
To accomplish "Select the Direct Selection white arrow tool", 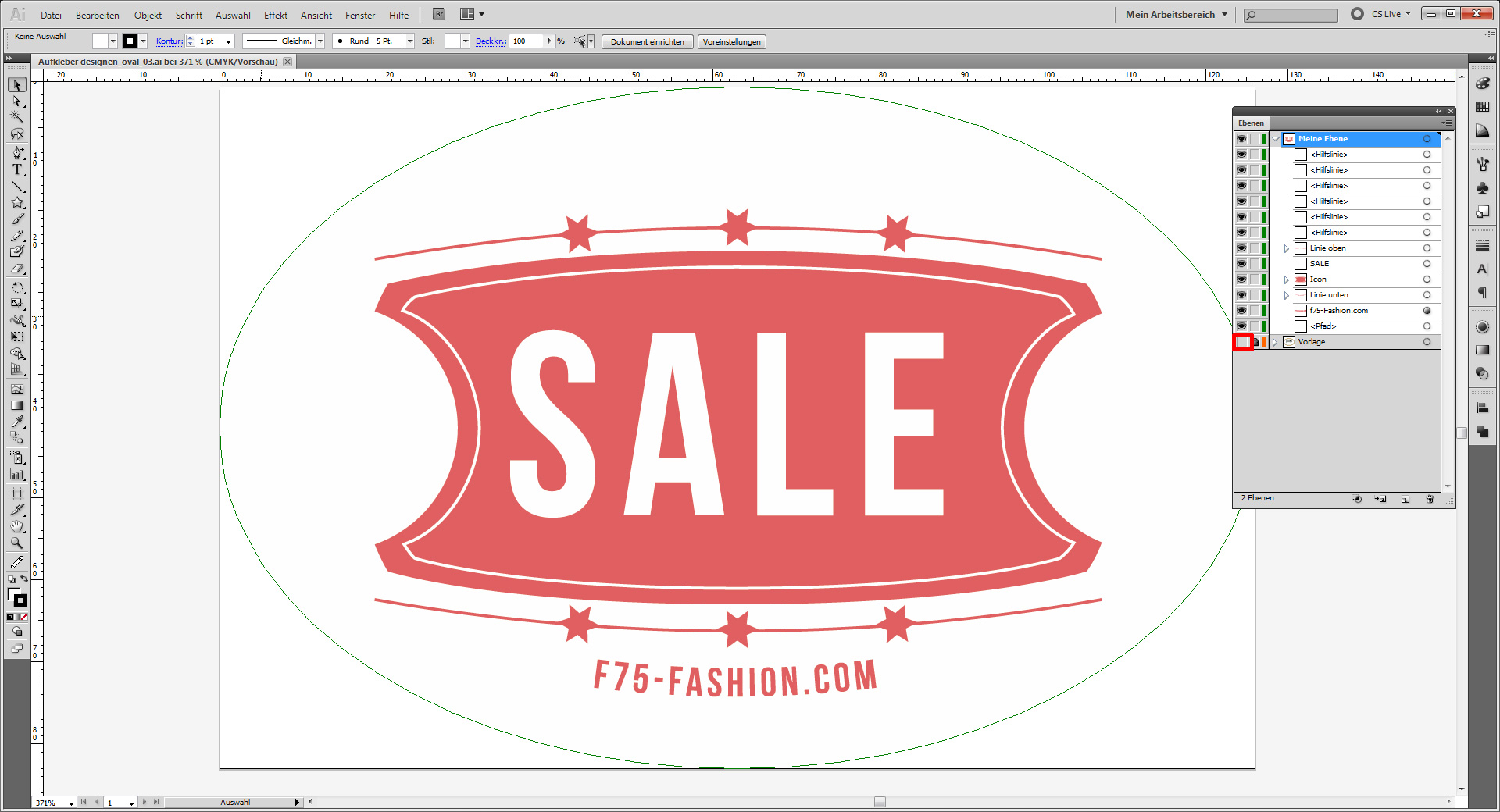I will pos(17,101).
